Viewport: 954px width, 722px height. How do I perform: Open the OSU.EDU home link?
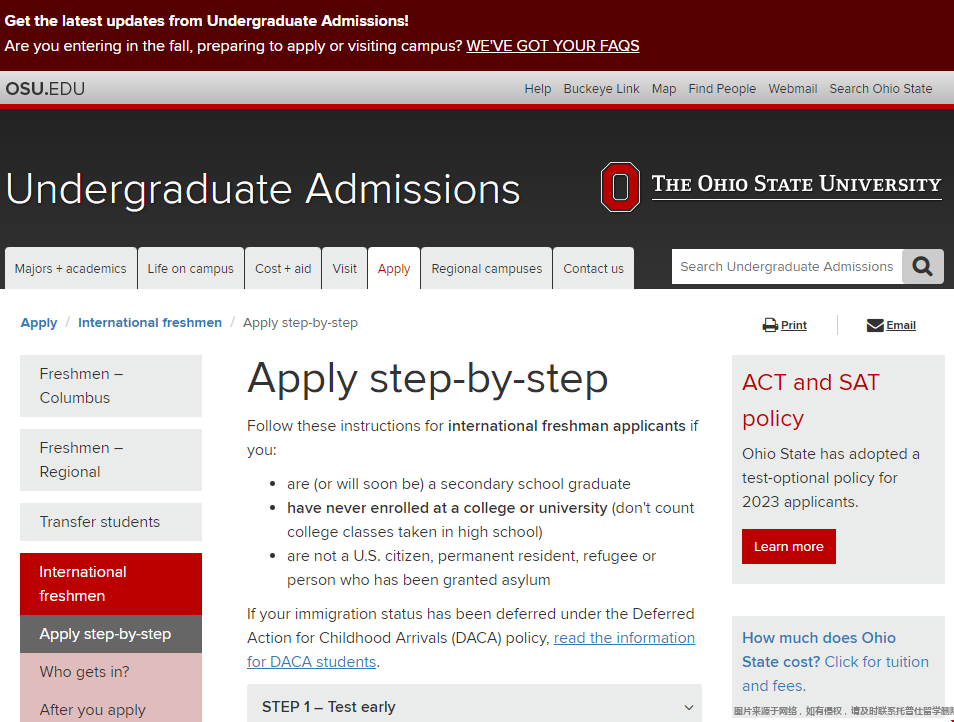click(x=45, y=89)
